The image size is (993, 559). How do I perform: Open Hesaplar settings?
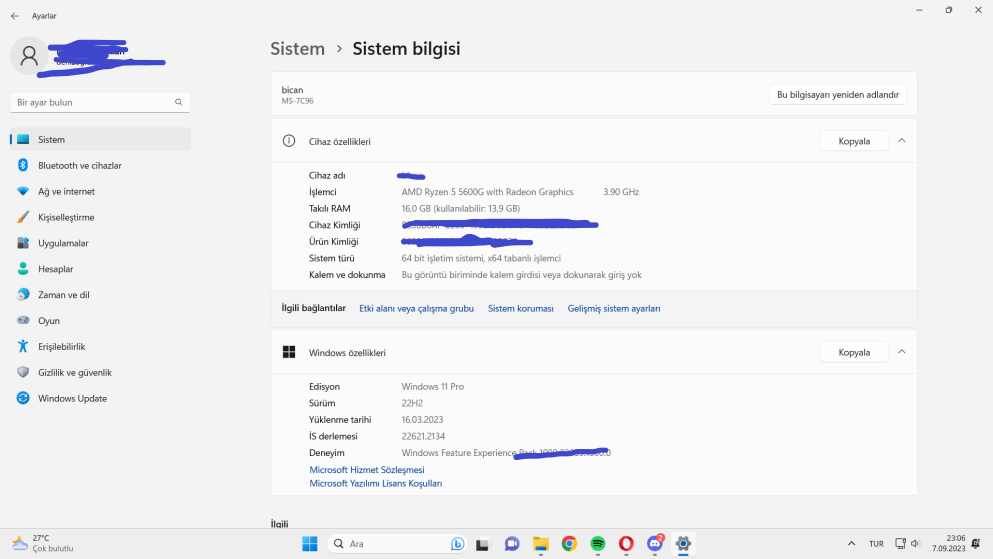click(x=100, y=269)
